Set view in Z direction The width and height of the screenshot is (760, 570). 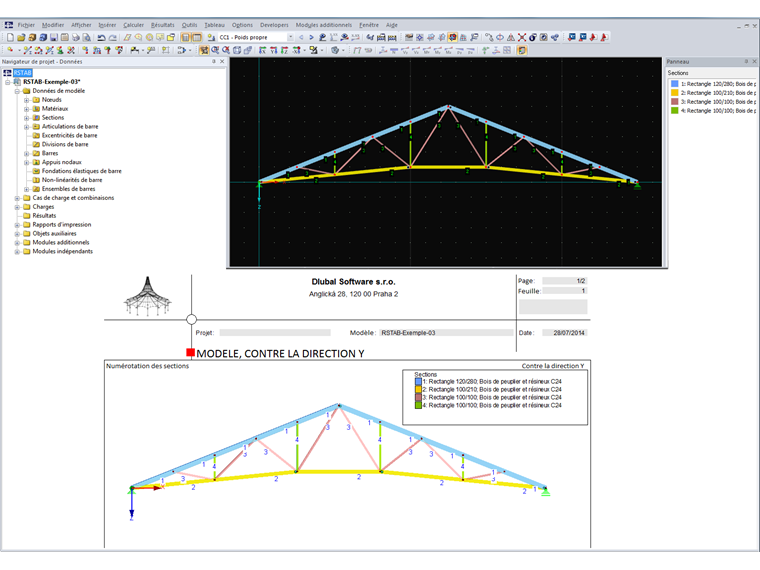click(285, 50)
